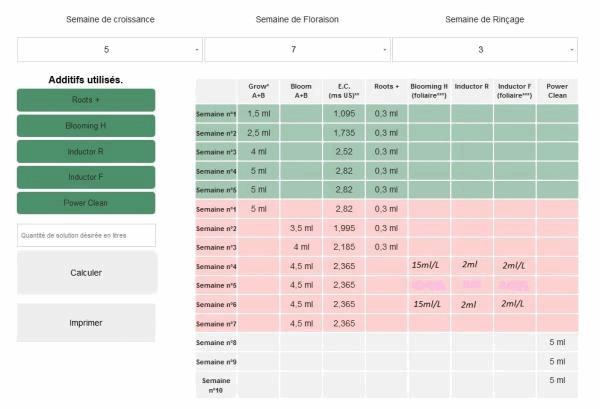Click the 1,5 ml Grow cell
This screenshot has height=409, width=600.
pyautogui.click(x=259, y=114)
